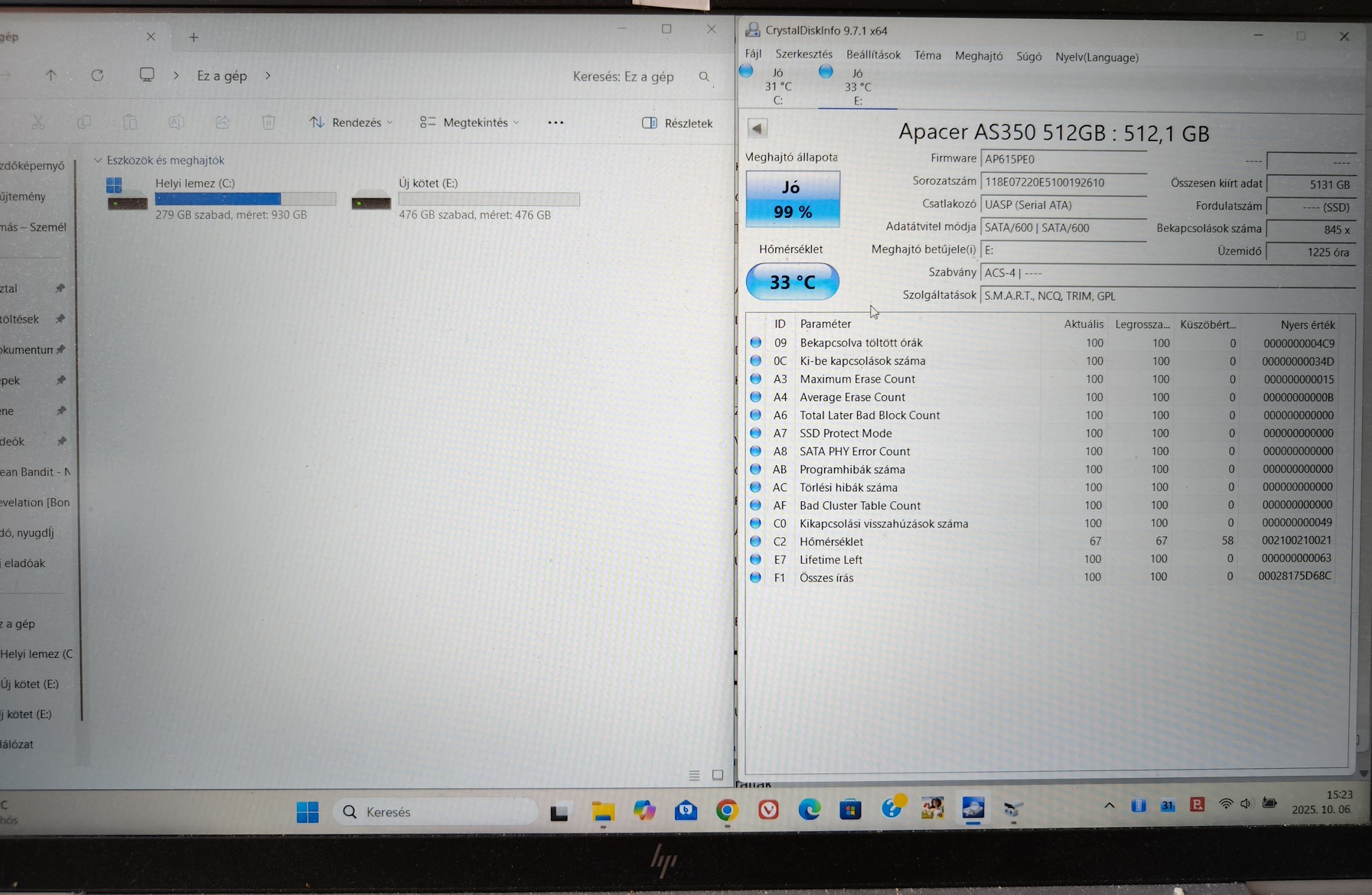Viewport: 1372px width, 895px height.
Task: Open the Téma menu
Action: tap(927, 55)
